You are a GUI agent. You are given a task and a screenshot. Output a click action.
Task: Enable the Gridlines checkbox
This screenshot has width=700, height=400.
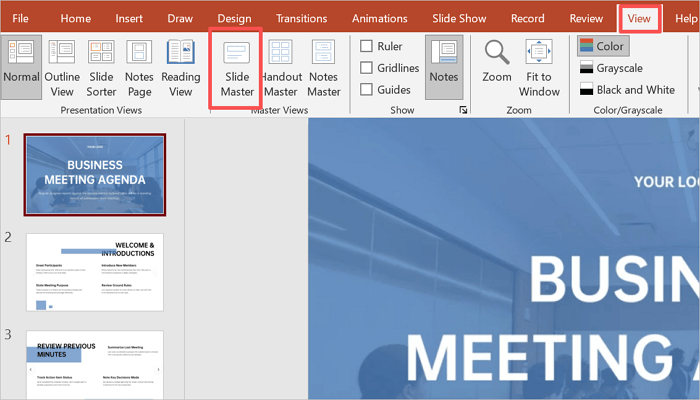tap(366, 68)
